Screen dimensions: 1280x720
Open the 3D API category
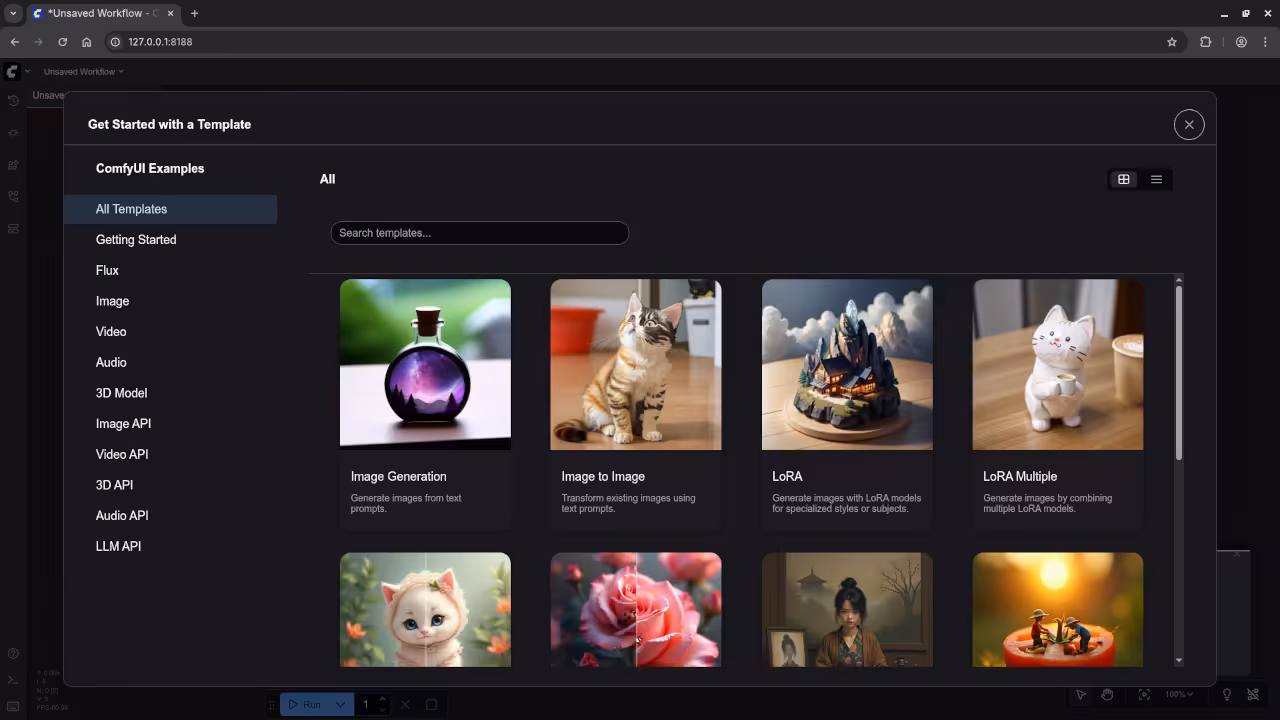170,485
